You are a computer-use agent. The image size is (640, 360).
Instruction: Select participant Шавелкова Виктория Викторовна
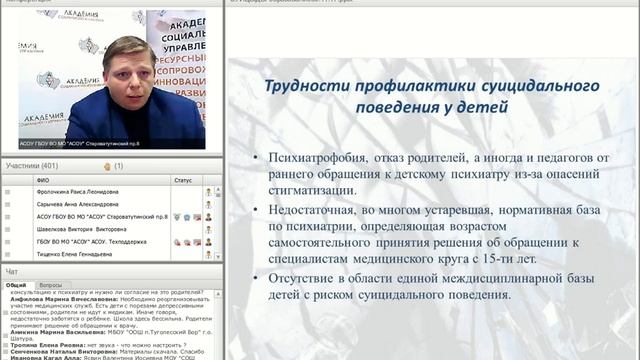pos(82,229)
